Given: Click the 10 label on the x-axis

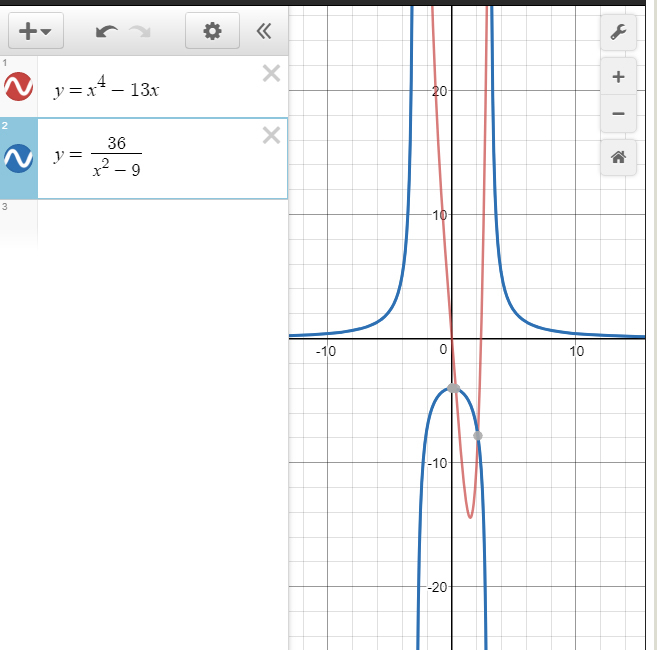Looking at the screenshot, I should [x=576, y=351].
